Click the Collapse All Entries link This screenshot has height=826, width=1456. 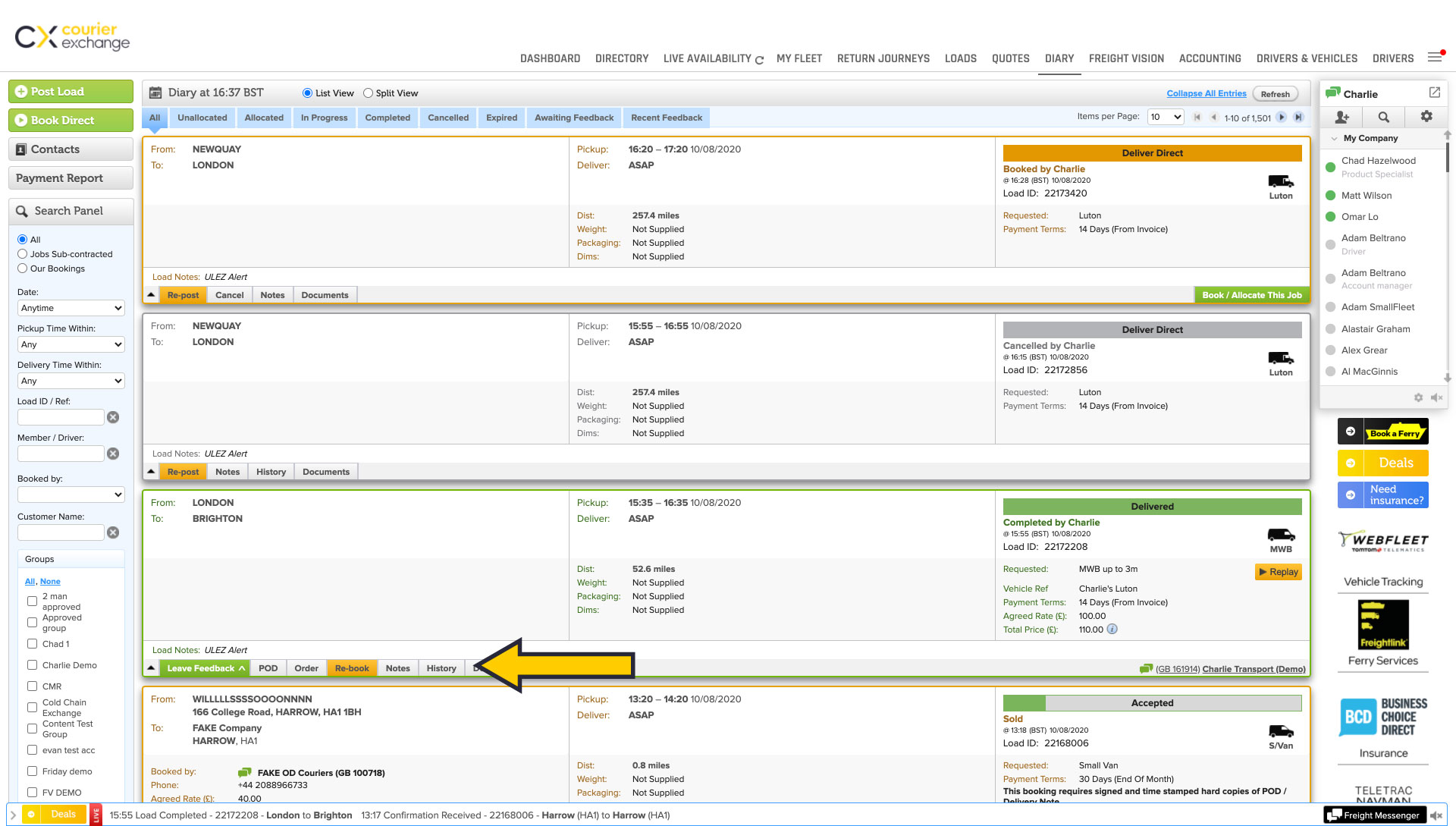click(x=1206, y=93)
